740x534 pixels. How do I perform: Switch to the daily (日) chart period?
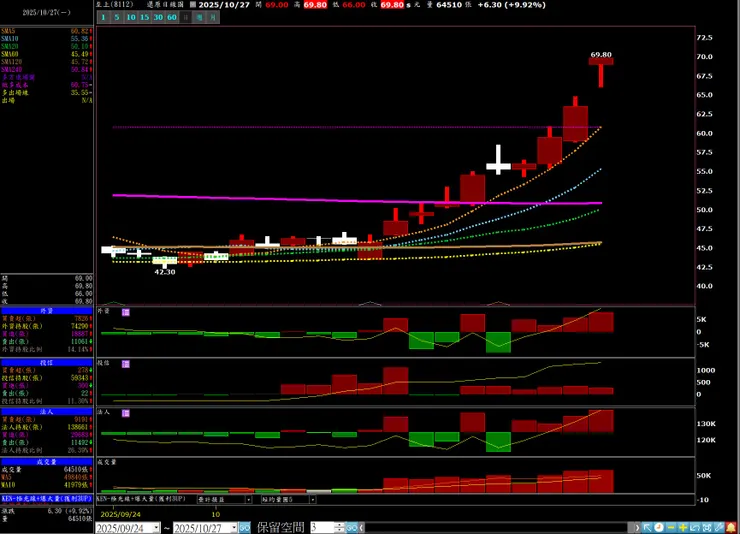point(186,17)
